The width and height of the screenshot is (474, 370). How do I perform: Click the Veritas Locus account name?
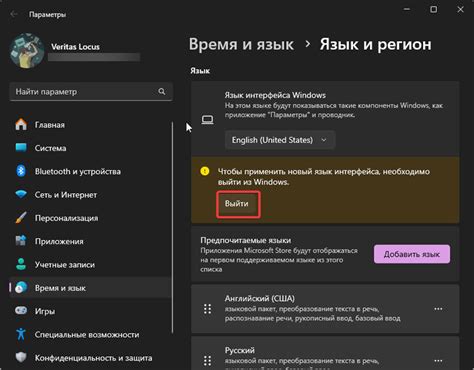[75, 47]
